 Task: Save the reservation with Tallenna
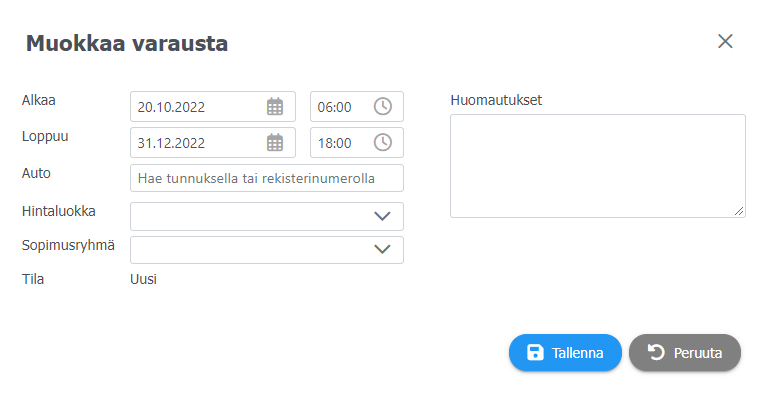(x=565, y=353)
